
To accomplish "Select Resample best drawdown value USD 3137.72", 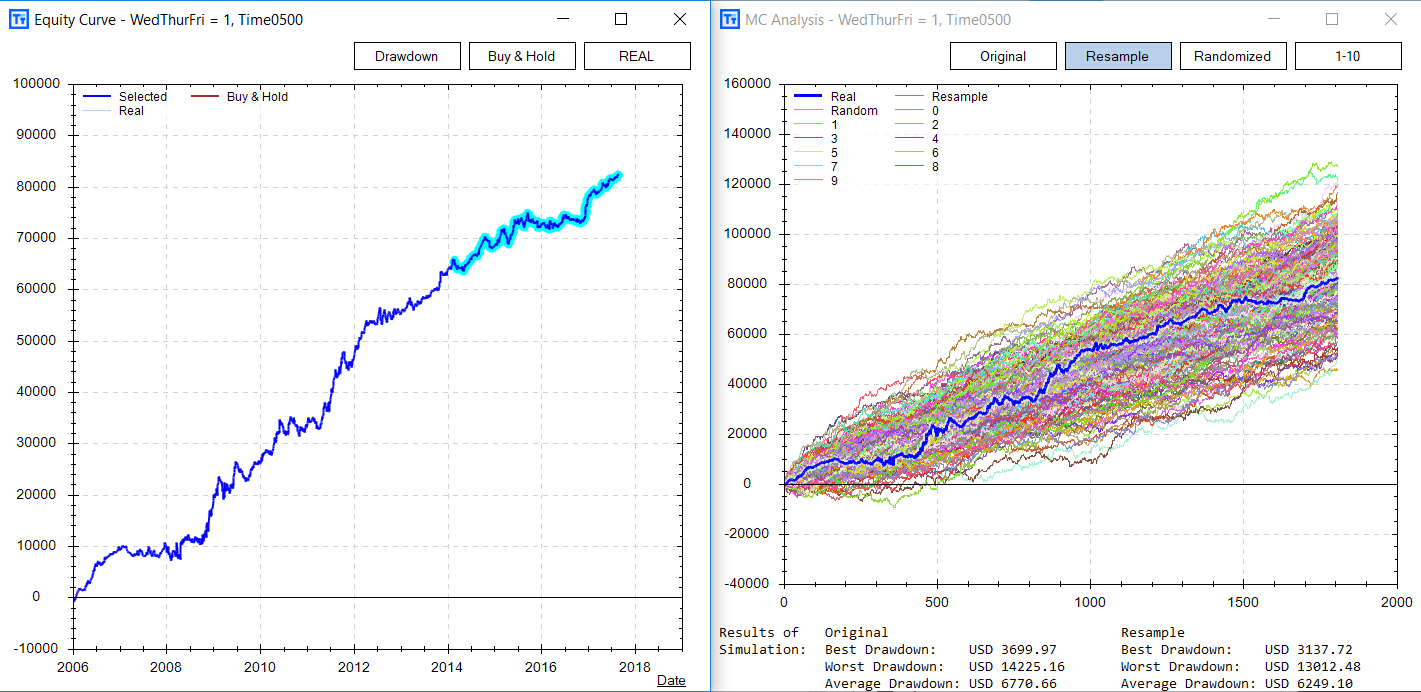I will (x=1309, y=650).
